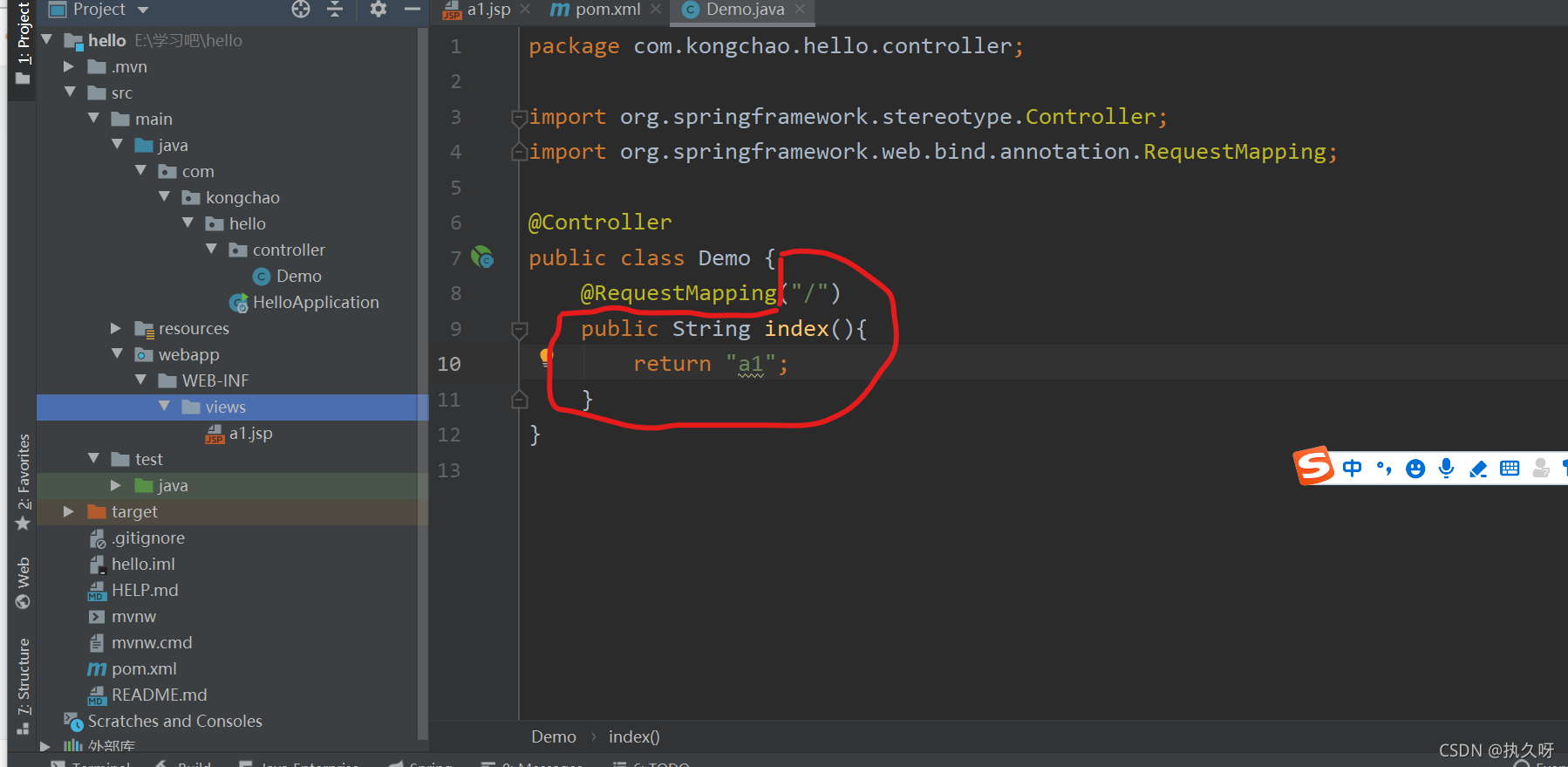Click the Spring bean gutter icon on line 7
This screenshot has height=767, width=1568.
pos(482,257)
